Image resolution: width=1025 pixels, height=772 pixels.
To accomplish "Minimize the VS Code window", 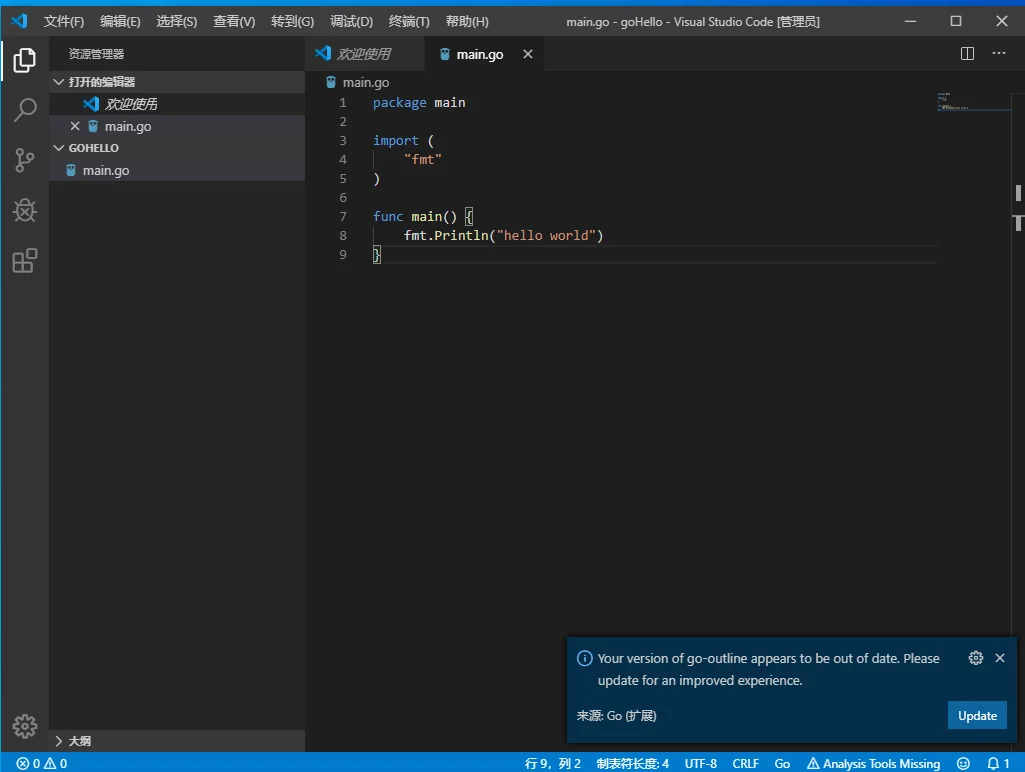I will tap(910, 21).
